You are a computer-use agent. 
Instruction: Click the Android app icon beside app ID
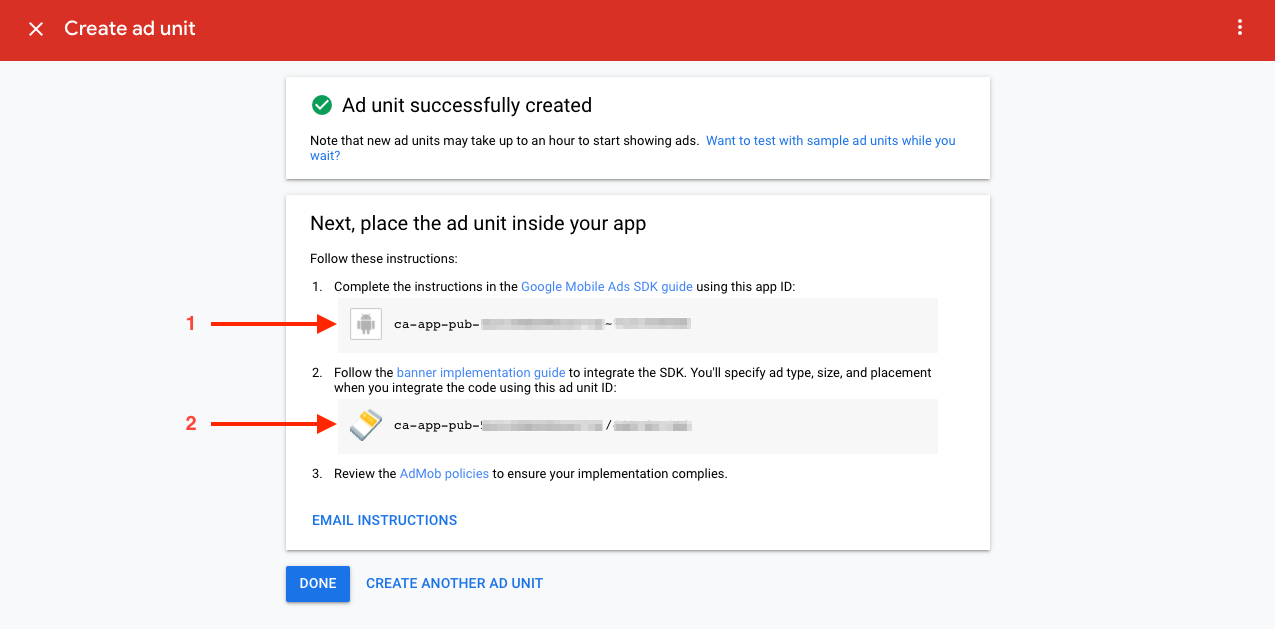click(366, 324)
